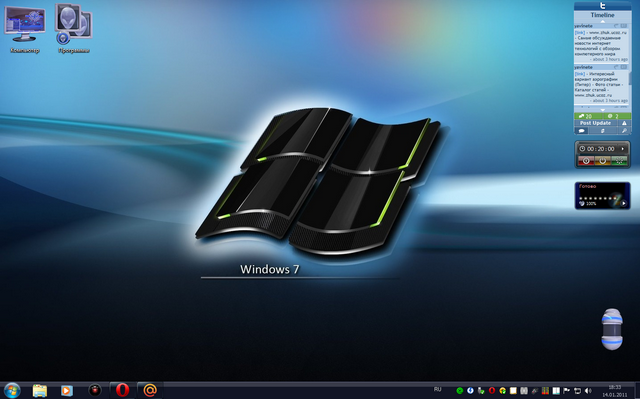The image size is (640, 399).
Task: Open the red-green meter bars tray icon
Action: click(545, 391)
